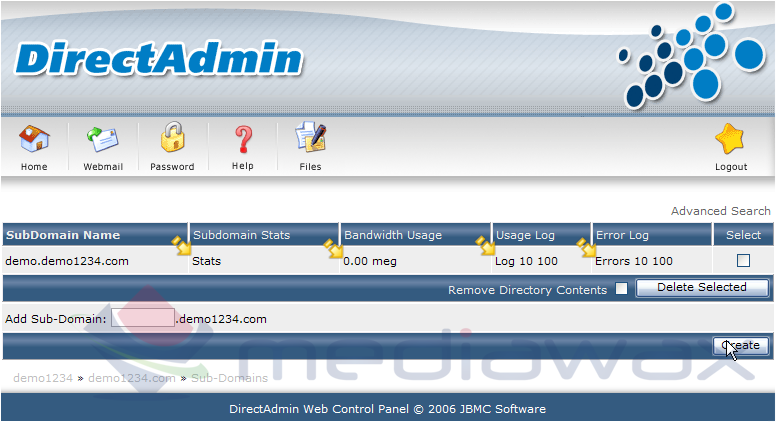The width and height of the screenshot is (776, 422).
Task: Open the demo.demo1234.com subdomain link
Action: [67, 261]
